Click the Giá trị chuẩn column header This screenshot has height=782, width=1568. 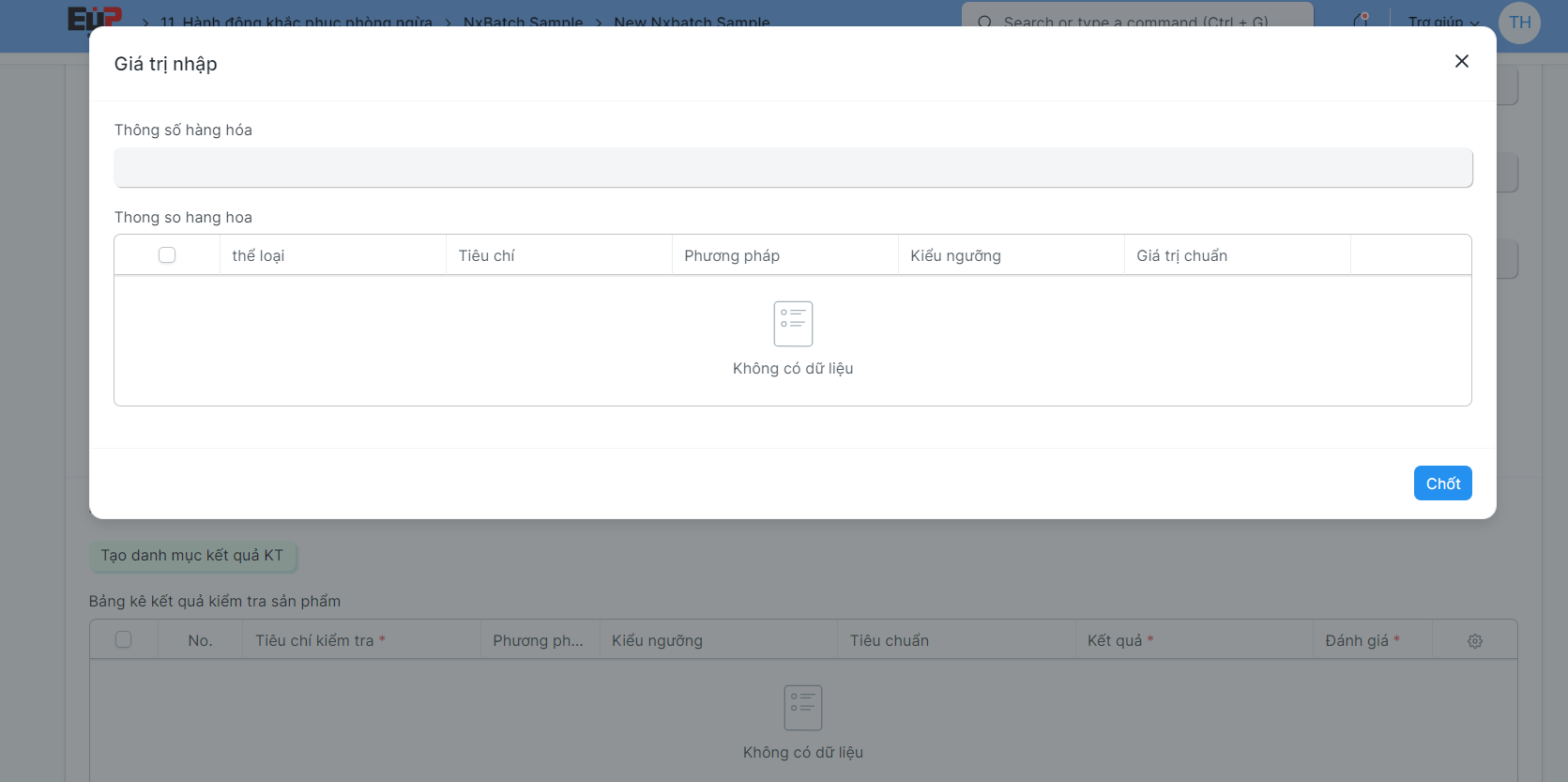point(1181,255)
